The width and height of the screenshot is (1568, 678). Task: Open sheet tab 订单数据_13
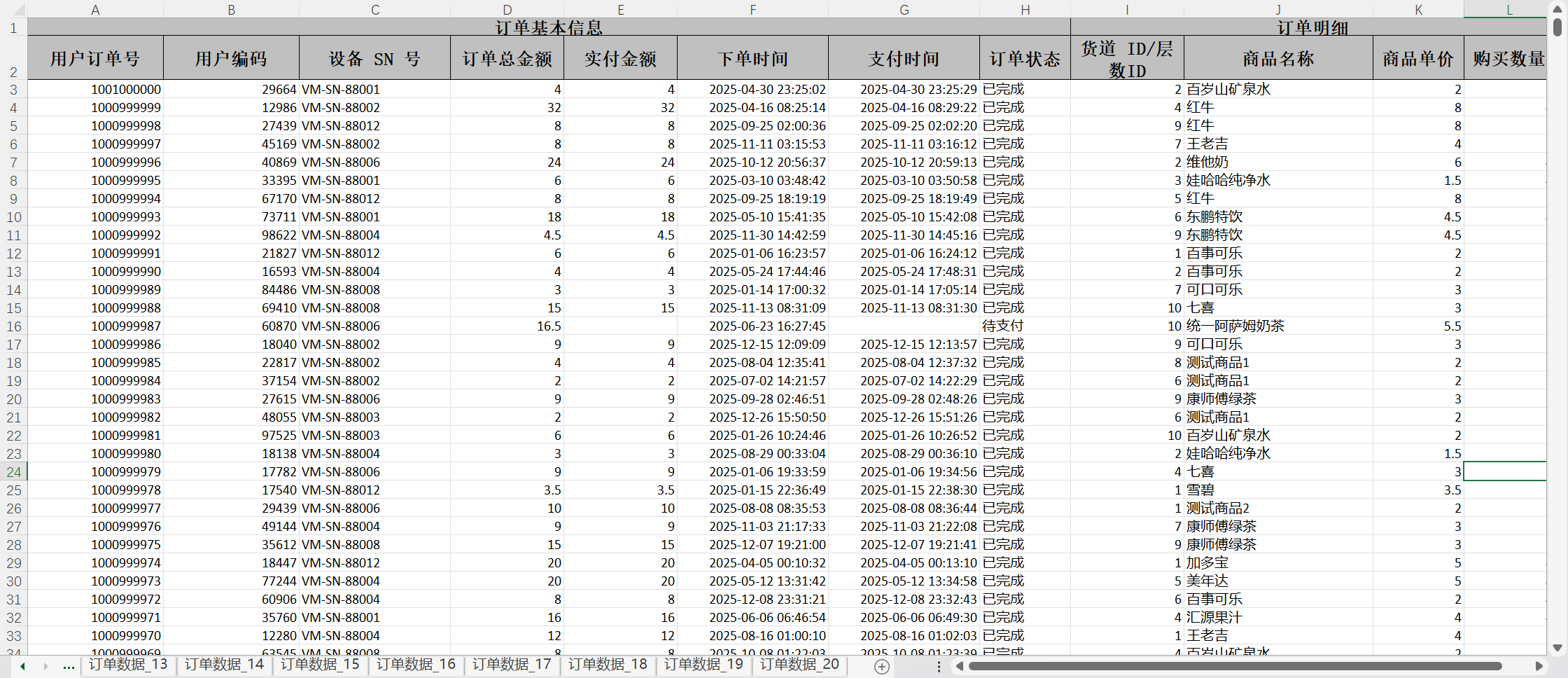[128, 664]
